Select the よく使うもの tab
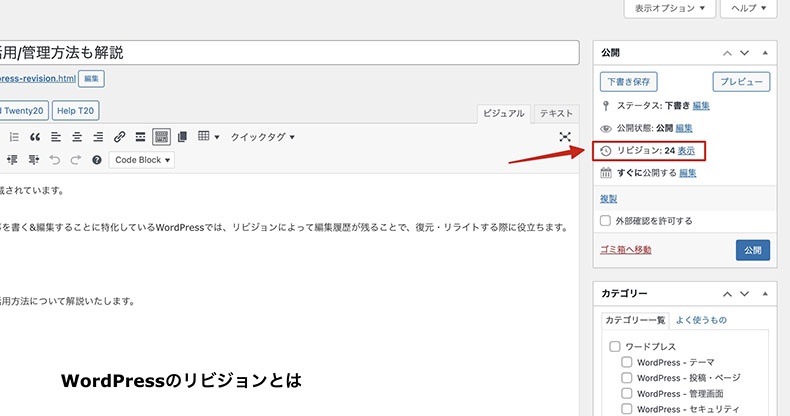Viewport: 790px width, 416px height. (701, 320)
